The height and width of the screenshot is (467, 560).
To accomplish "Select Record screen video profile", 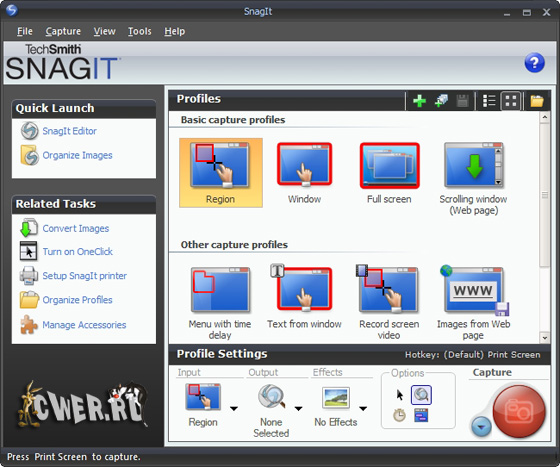I will click(389, 302).
